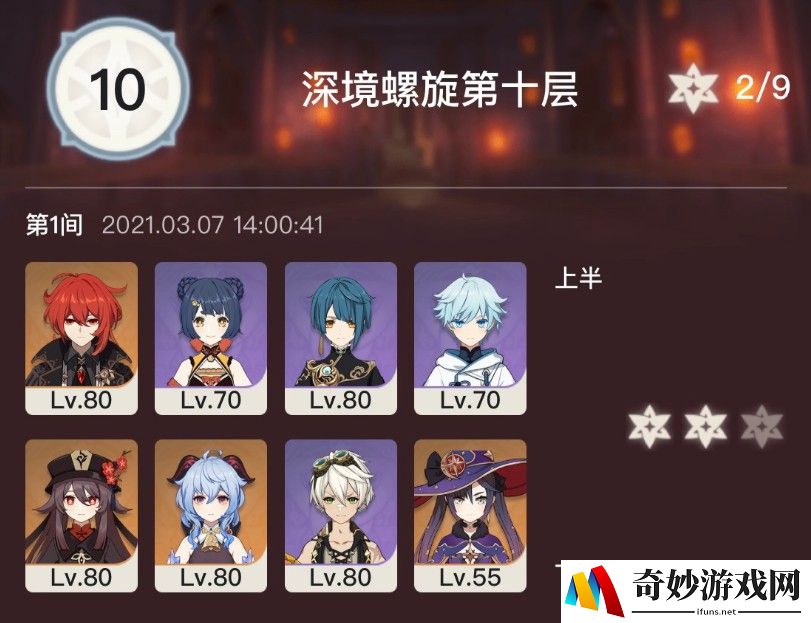Click the 深境螺旋第十层 title
The height and width of the screenshot is (623, 811).
click(x=440, y=89)
